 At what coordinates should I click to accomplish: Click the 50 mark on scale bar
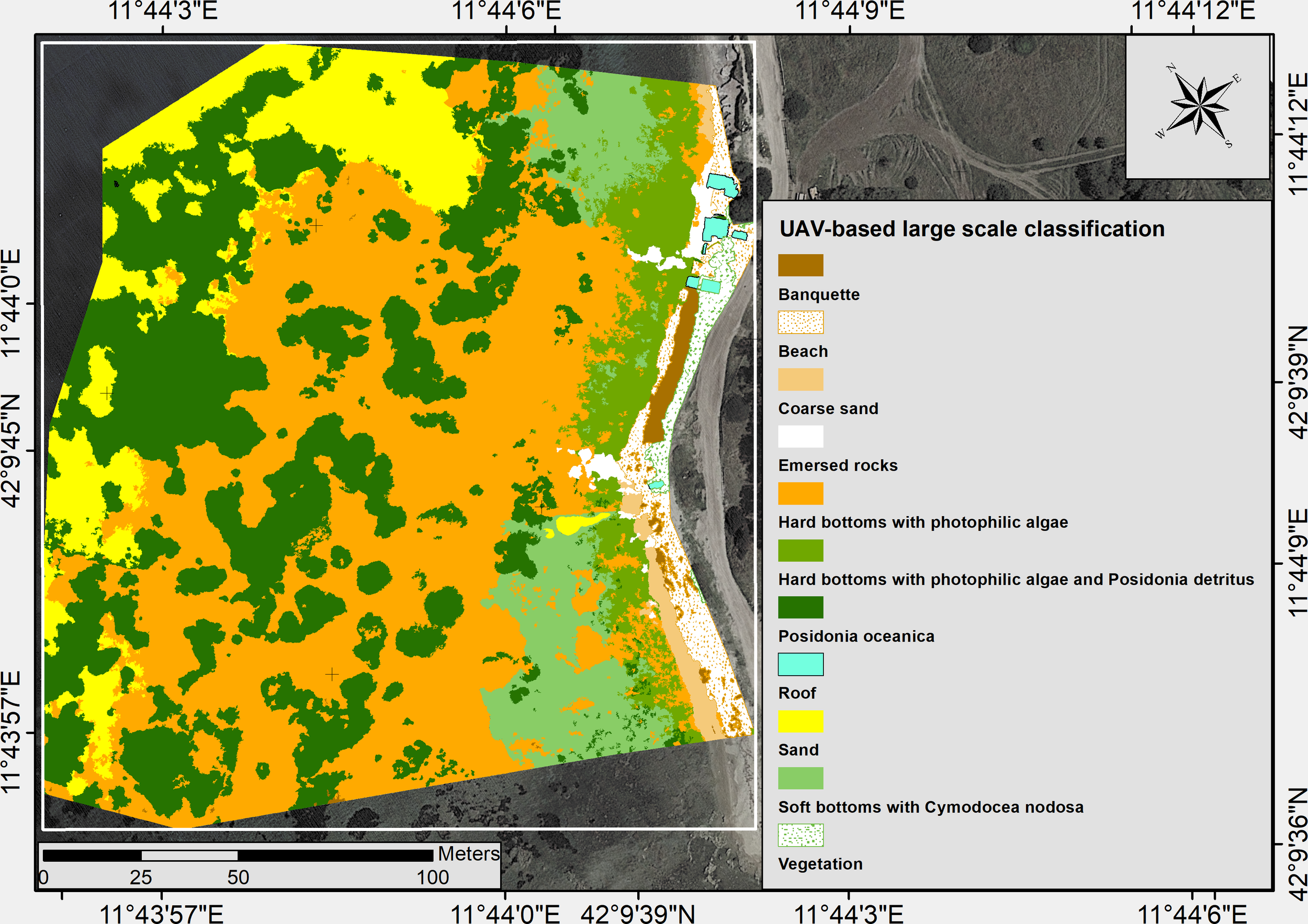click(x=238, y=877)
